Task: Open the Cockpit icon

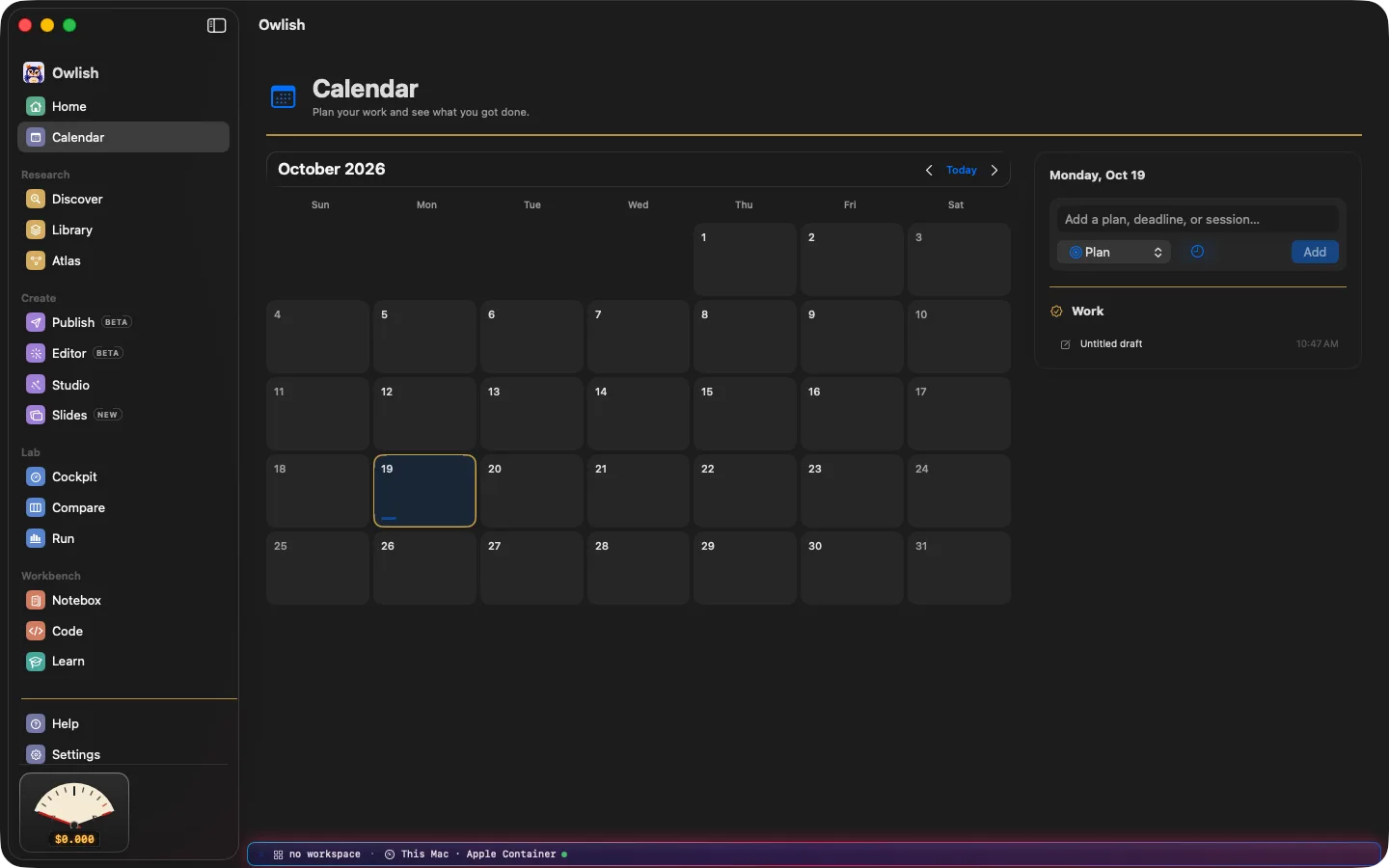Action: [x=36, y=476]
